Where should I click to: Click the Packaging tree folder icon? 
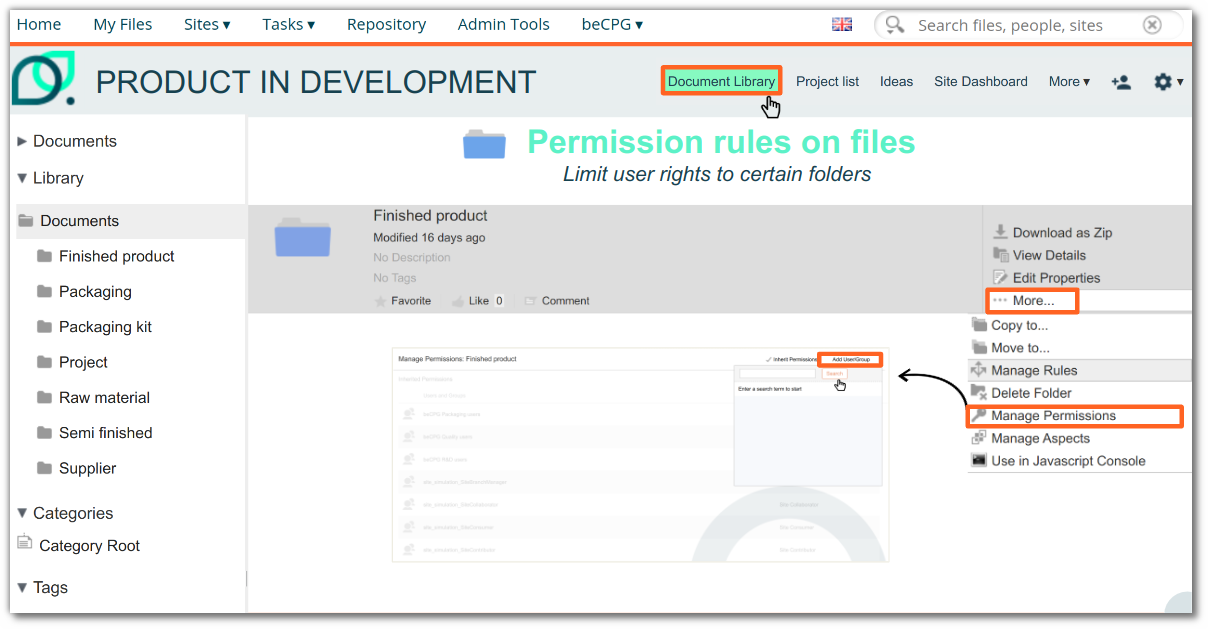[x=44, y=291]
